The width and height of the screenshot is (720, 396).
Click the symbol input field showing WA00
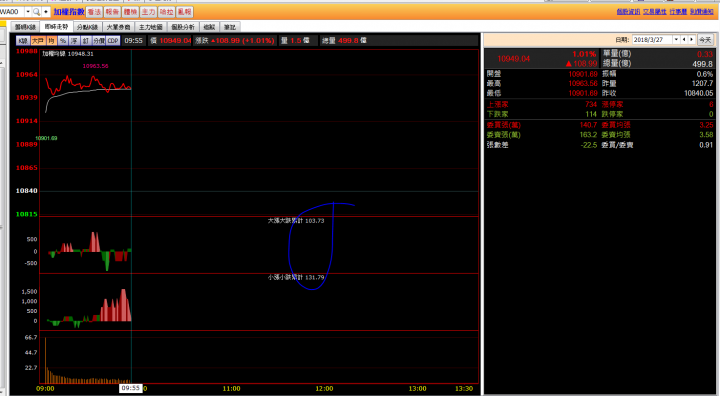tap(11, 12)
